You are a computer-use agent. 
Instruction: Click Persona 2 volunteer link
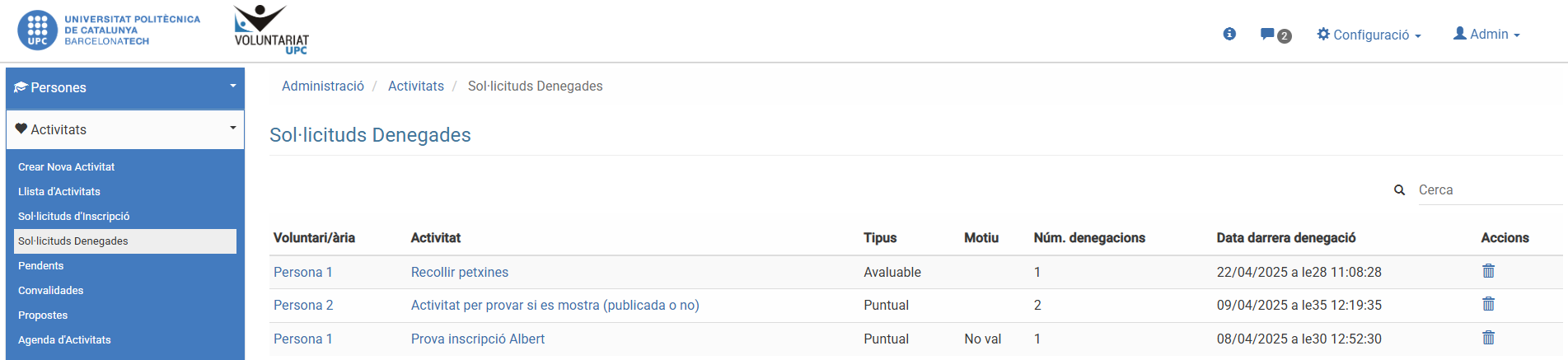click(303, 306)
